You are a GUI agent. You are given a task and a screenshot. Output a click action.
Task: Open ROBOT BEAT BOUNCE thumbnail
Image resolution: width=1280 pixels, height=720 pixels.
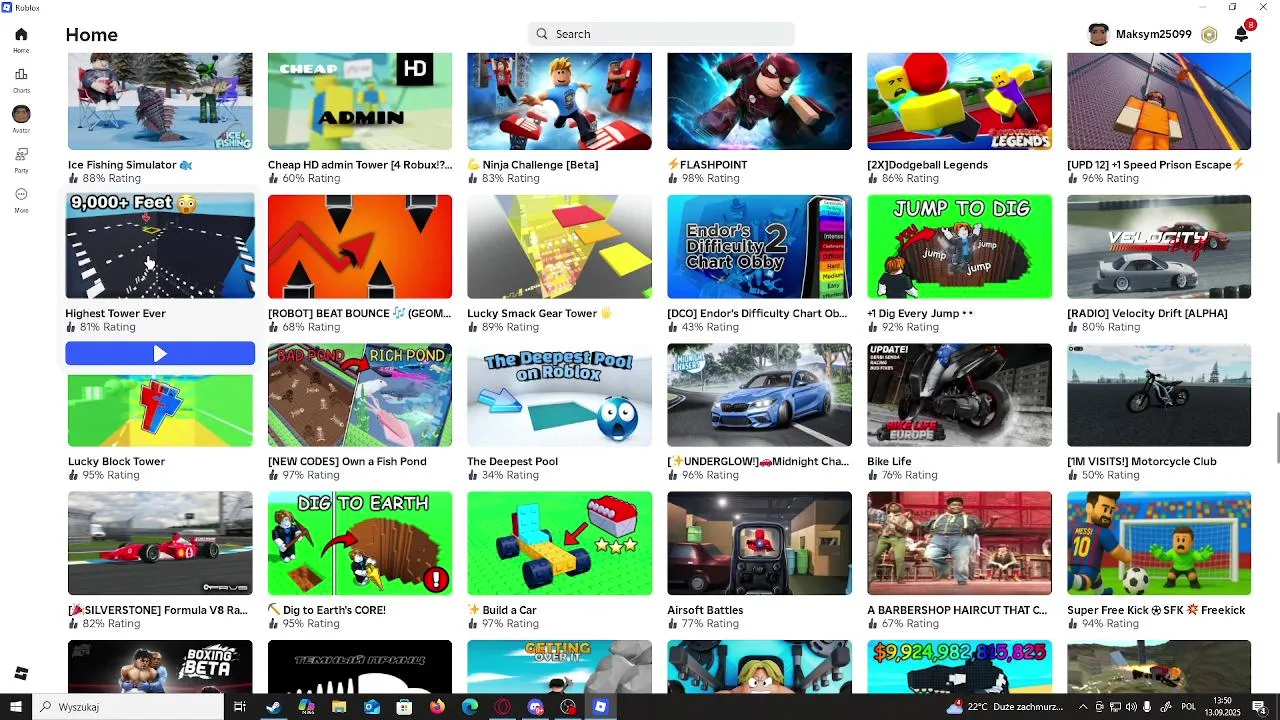click(360, 246)
